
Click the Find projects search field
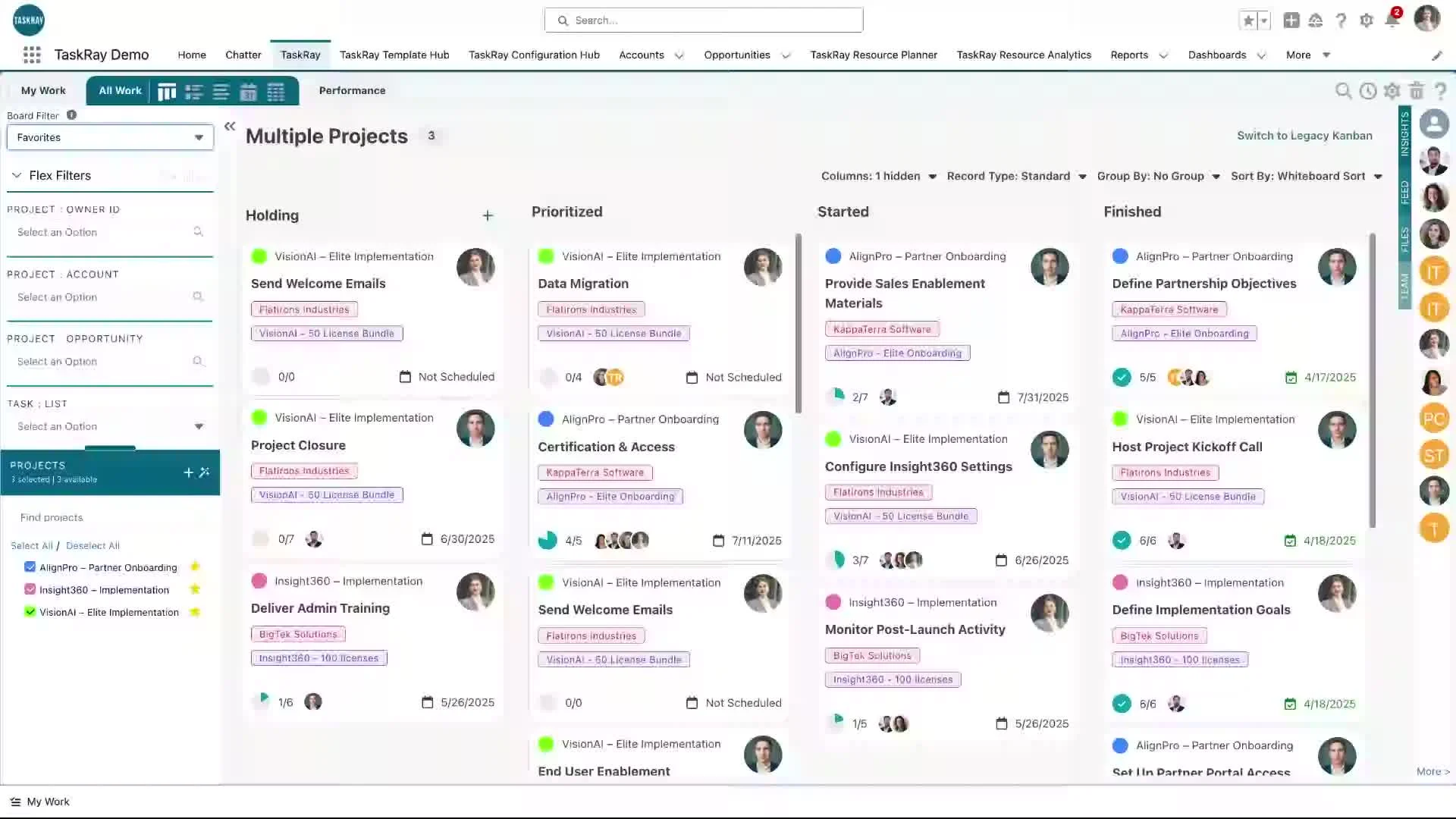click(110, 517)
